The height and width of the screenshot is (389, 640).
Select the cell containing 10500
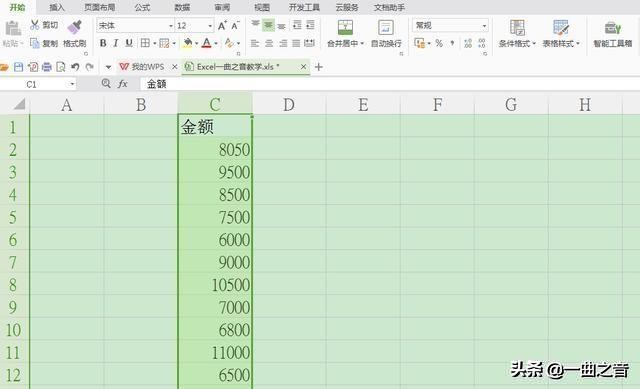[x=215, y=285]
